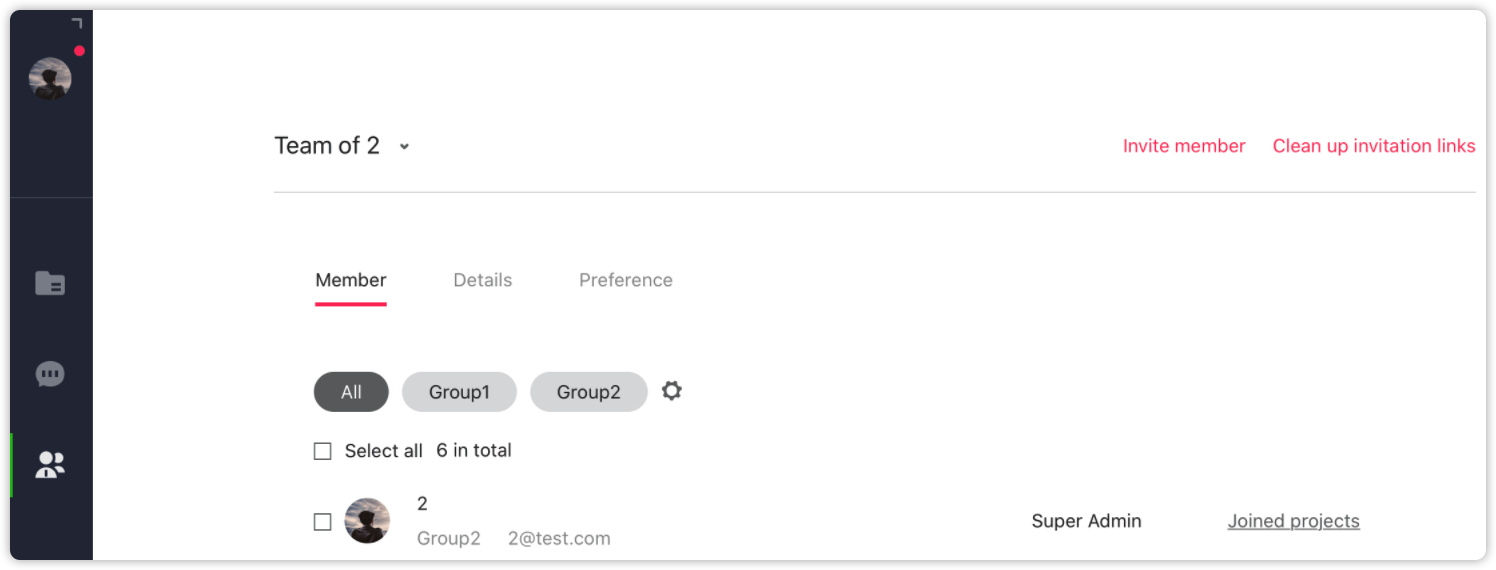Check the Select all checkbox
This screenshot has height=570, width=1496.
pos(322,451)
